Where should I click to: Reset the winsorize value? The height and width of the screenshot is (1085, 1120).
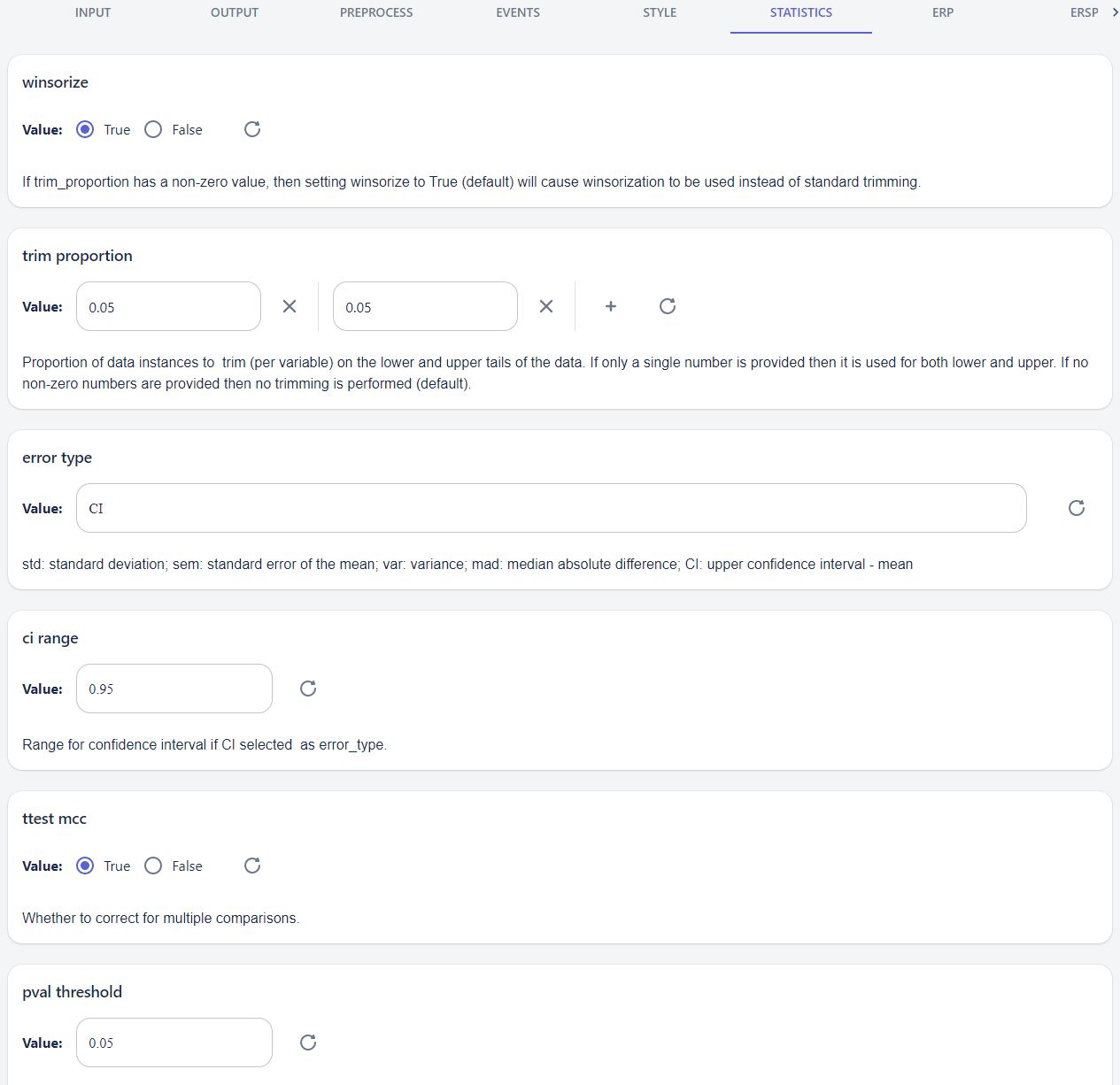pos(252,129)
